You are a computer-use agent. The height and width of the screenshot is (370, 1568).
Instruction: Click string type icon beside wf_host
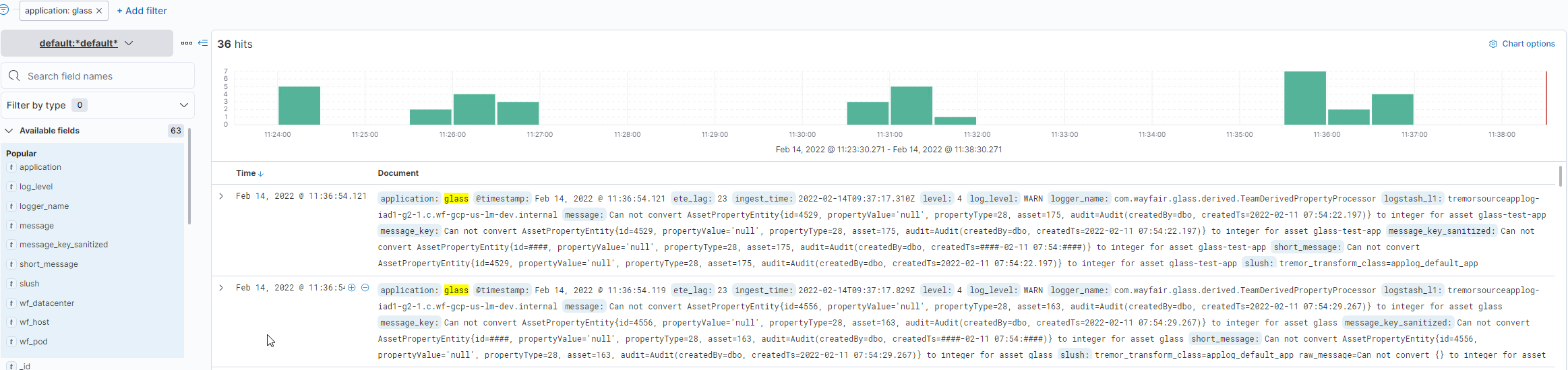[x=11, y=322]
